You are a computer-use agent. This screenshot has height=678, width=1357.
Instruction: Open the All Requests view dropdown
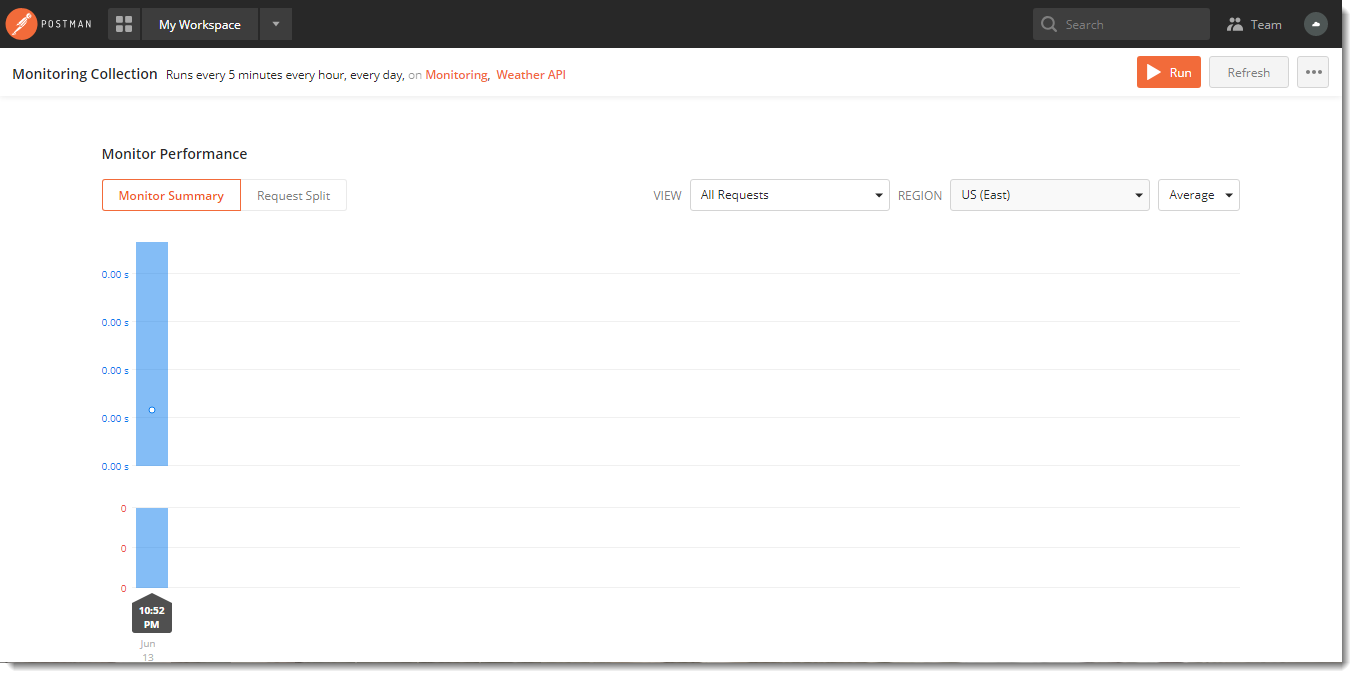pyautogui.click(x=789, y=195)
